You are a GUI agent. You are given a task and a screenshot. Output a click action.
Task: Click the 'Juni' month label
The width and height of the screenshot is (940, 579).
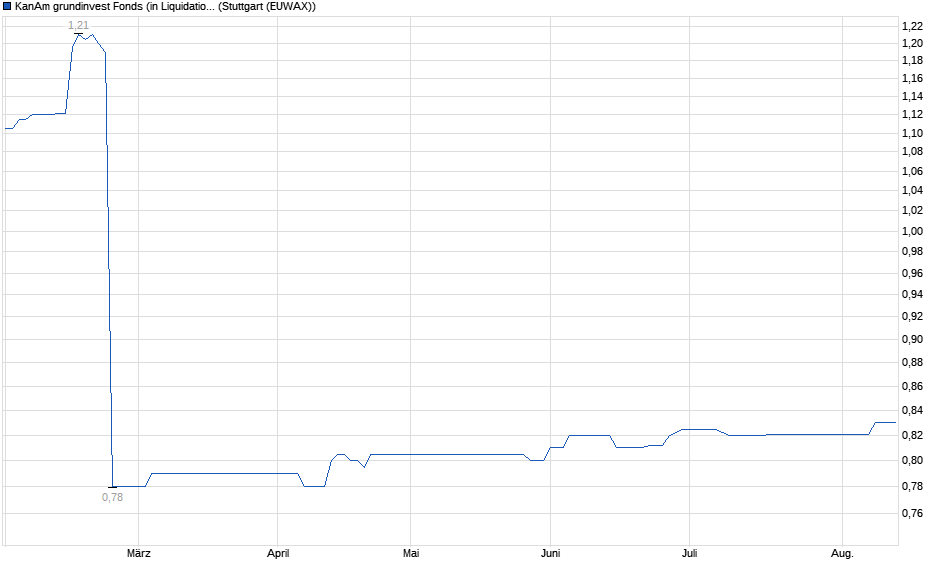point(550,553)
